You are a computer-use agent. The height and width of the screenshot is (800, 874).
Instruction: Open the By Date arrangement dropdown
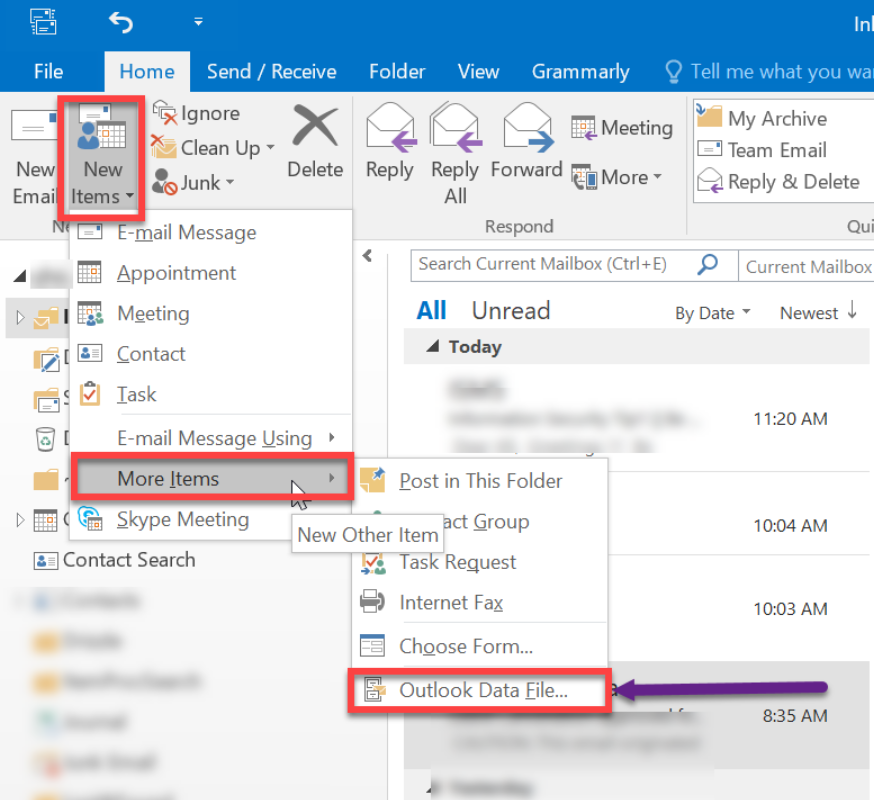[x=712, y=313]
